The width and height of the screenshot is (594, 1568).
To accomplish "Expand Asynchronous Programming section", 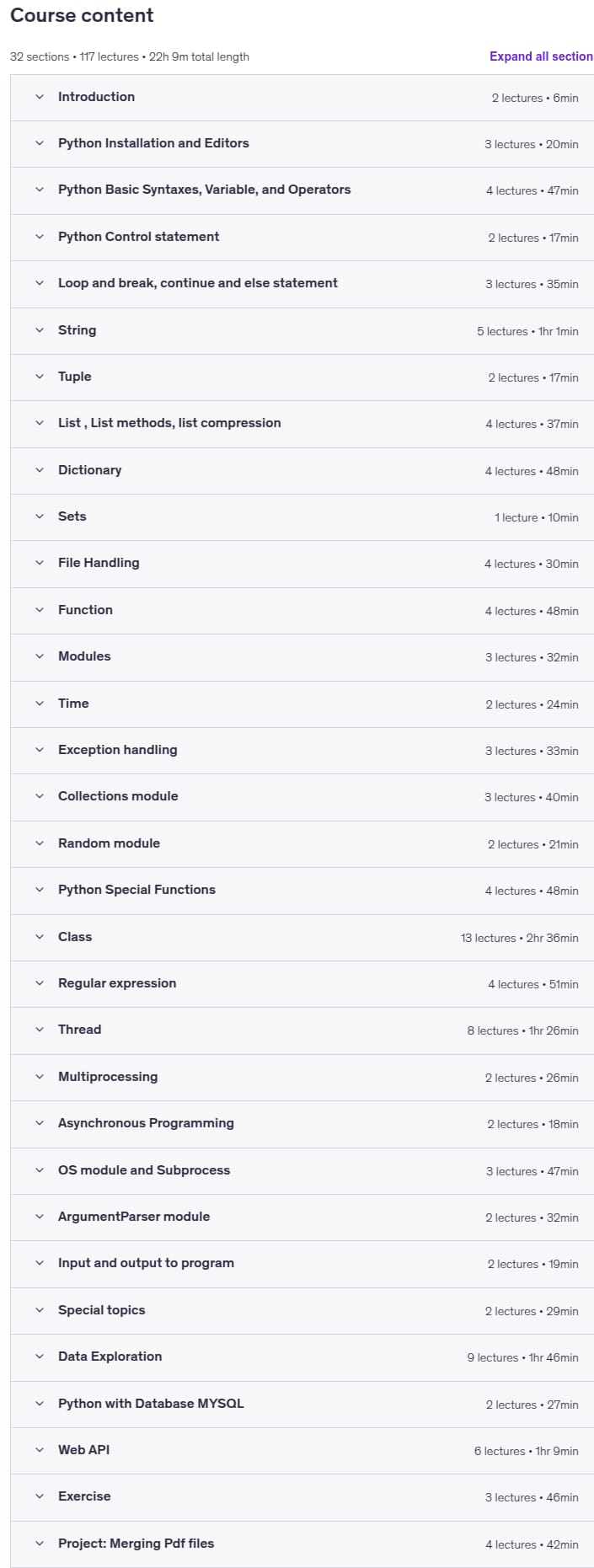I will point(302,1124).
